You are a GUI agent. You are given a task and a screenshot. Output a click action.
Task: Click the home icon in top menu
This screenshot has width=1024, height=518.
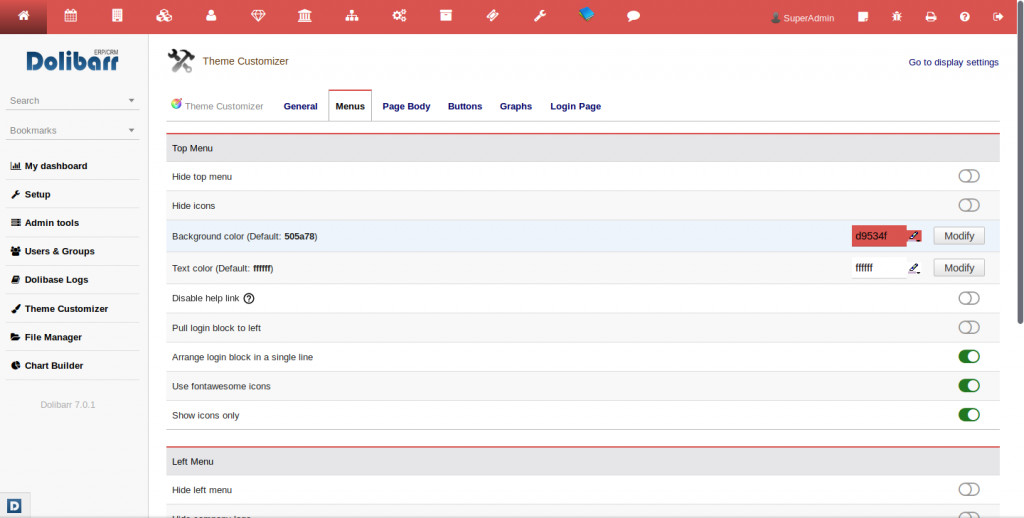pyautogui.click(x=23, y=16)
